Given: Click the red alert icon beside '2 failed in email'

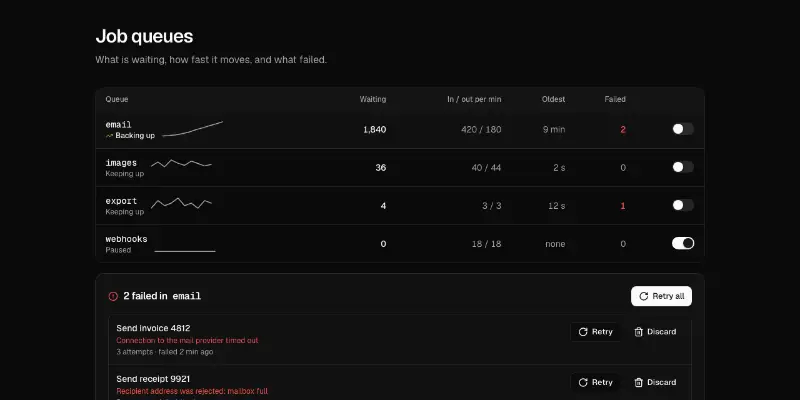Looking at the screenshot, I should [113, 296].
